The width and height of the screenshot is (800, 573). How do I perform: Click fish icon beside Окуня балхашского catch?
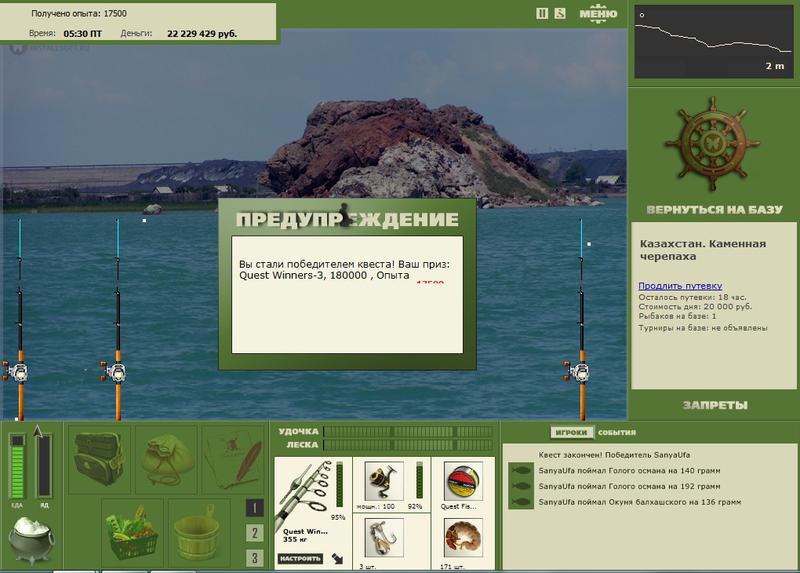coord(521,502)
